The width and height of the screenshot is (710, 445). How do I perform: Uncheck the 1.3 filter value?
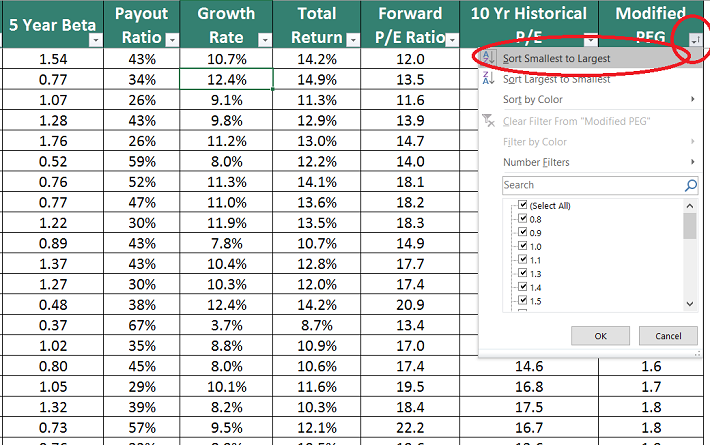[x=522, y=273]
